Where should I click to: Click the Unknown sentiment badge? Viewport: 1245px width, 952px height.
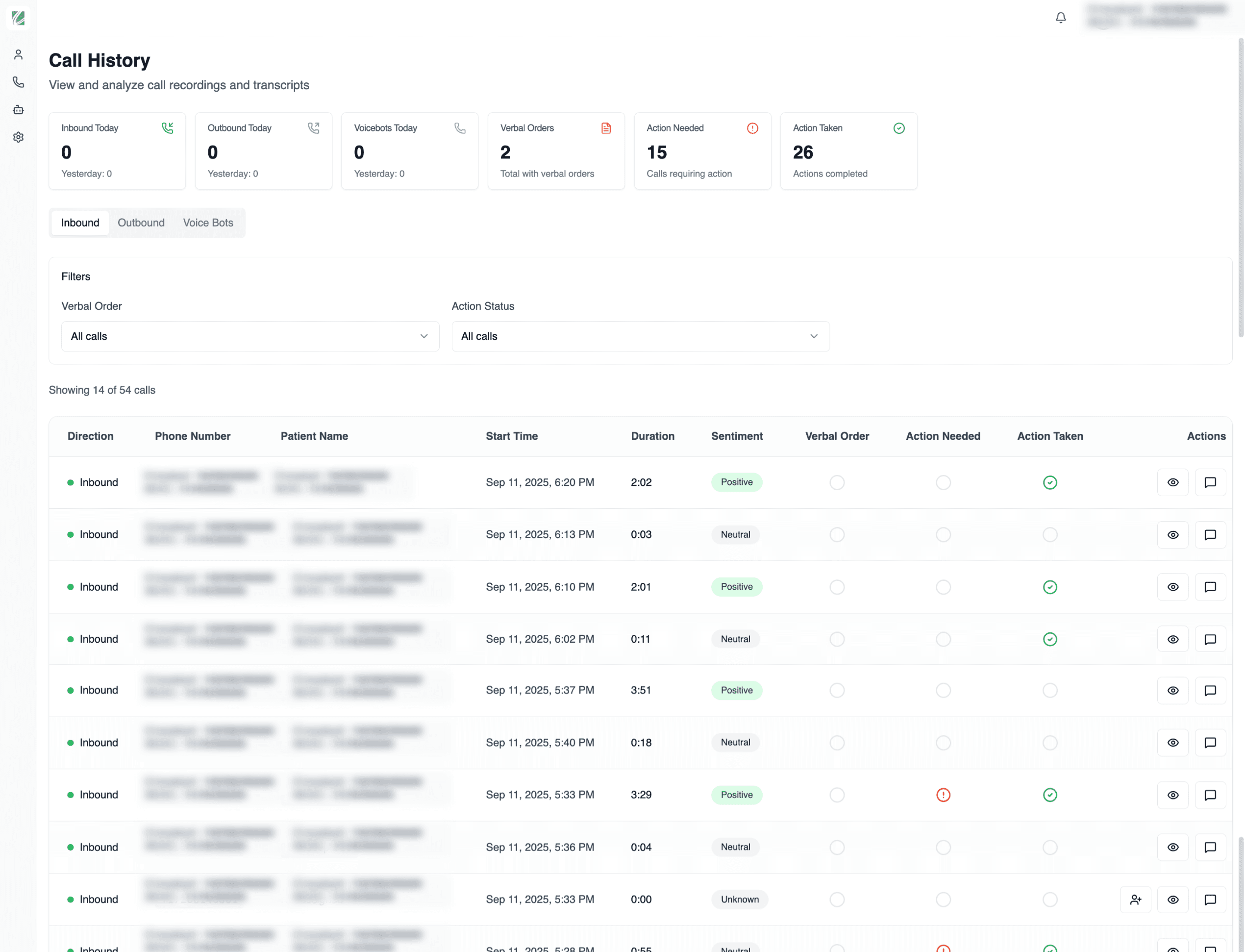click(x=740, y=899)
